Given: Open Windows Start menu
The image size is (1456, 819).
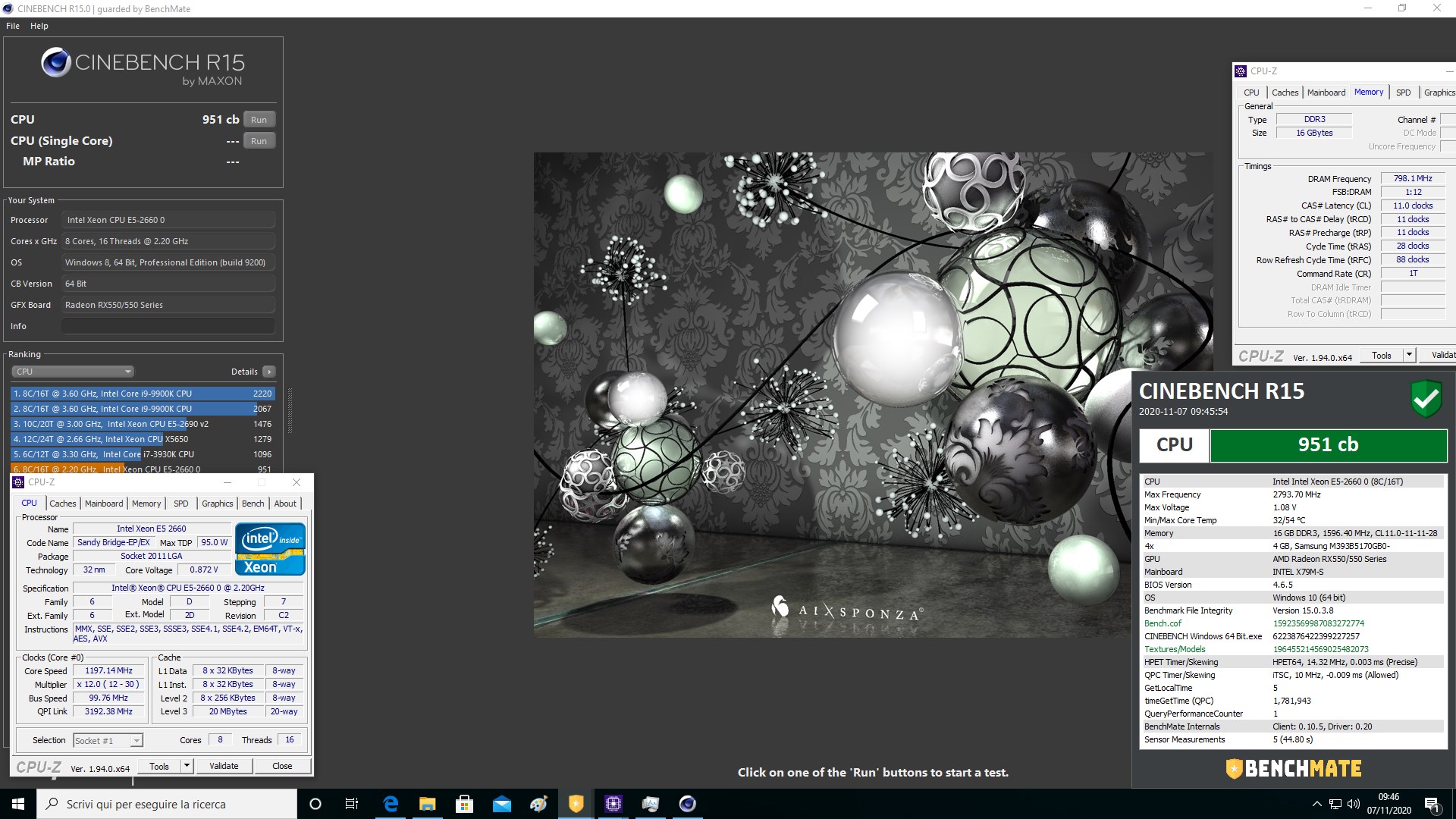Looking at the screenshot, I should [18, 804].
